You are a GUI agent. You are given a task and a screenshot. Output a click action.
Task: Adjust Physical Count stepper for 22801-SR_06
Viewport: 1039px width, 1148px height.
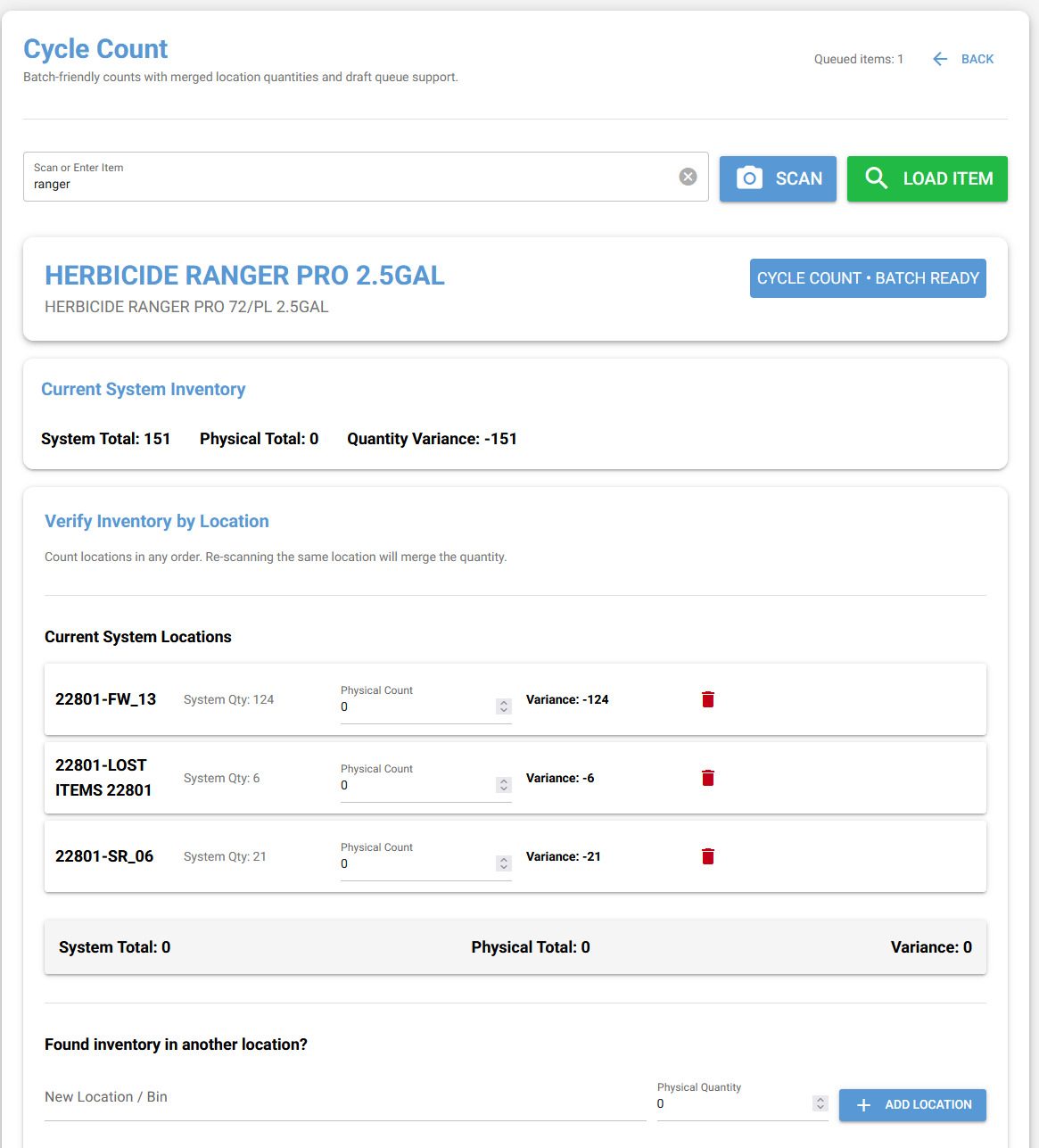pyautogui.click(x=504, y=863)
